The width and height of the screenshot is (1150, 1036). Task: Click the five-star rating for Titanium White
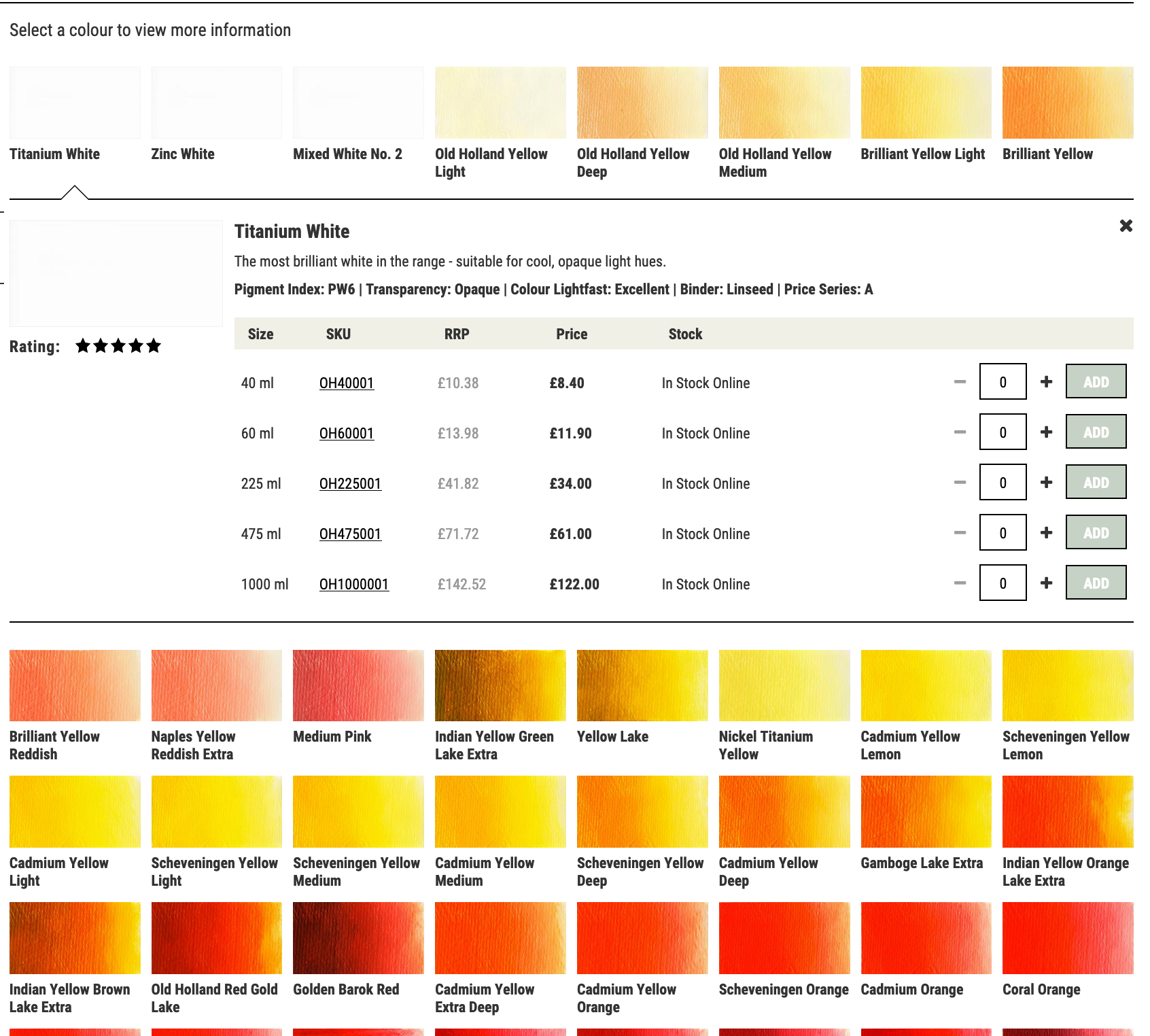coord(118,346)
